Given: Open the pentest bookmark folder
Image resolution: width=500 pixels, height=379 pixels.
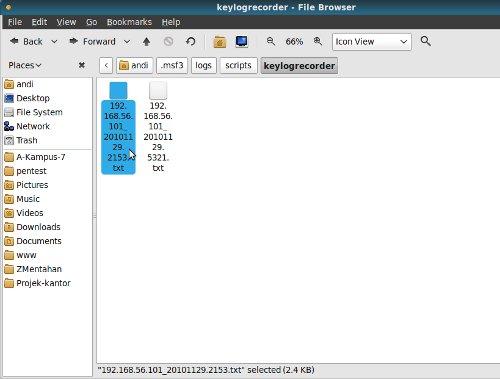Looking at the screenshot, I should pyautogui.click(x=26, y=171).
